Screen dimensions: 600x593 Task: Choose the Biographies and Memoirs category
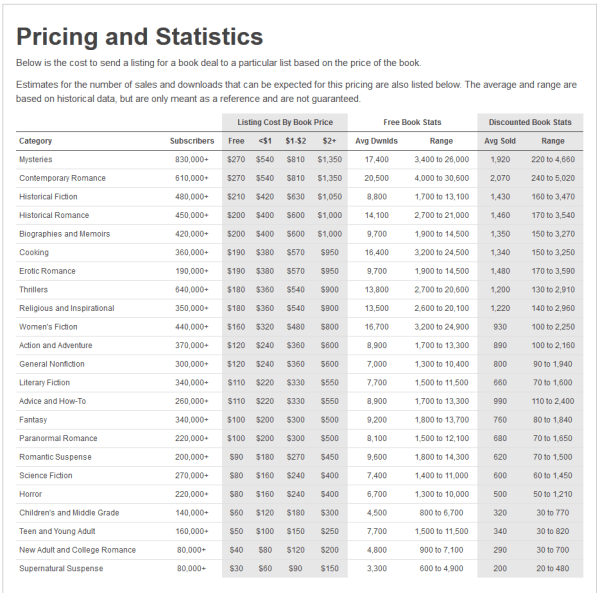(x=62, y=234)
